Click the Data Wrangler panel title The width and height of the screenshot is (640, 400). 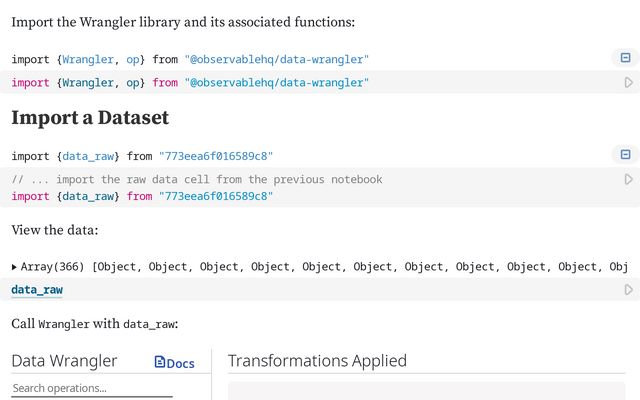64,361
